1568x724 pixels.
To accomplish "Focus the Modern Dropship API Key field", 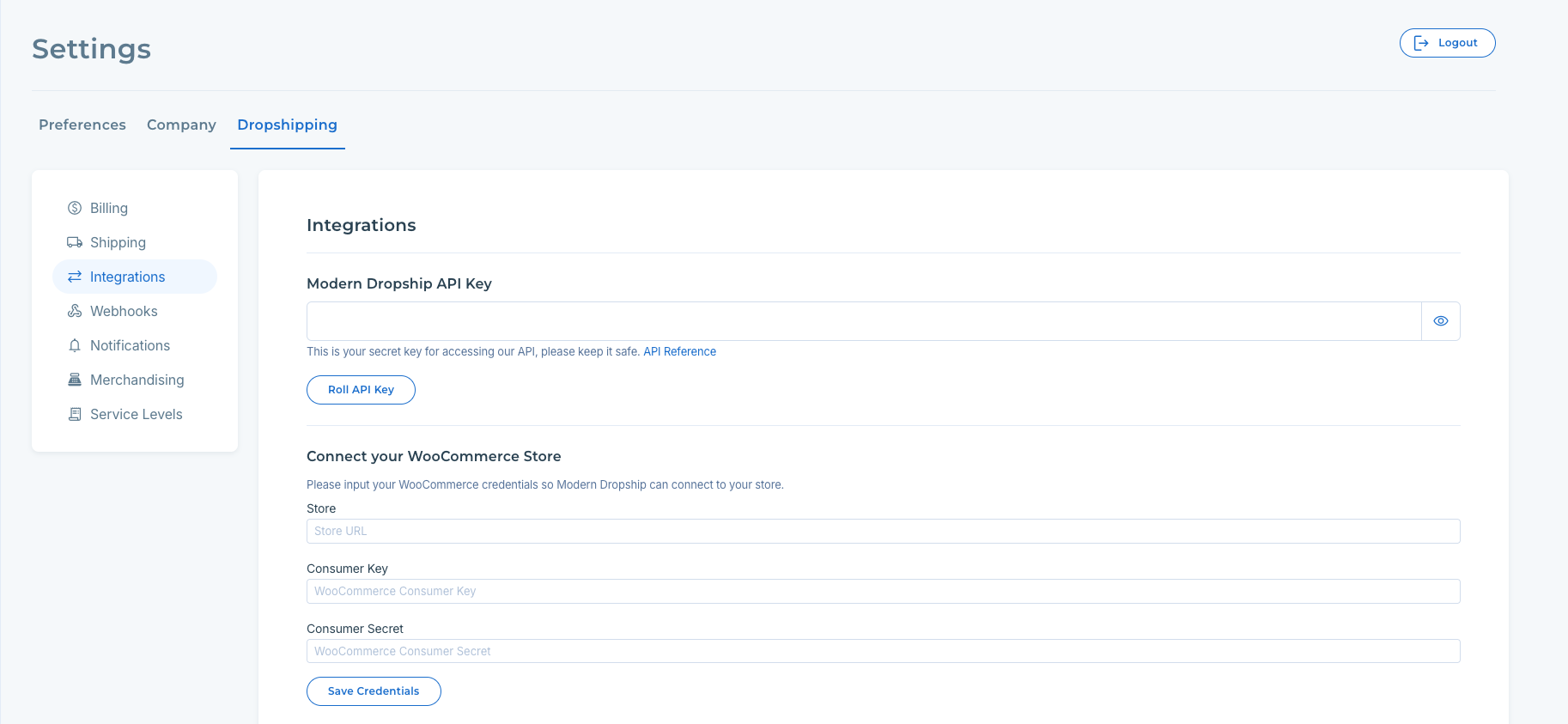I will 864,321.
